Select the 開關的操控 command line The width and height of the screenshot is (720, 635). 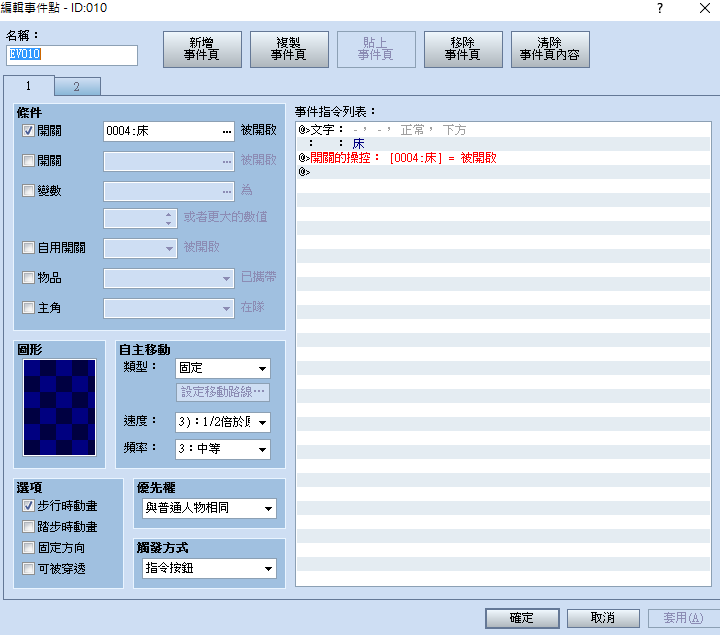coord(503,158)
